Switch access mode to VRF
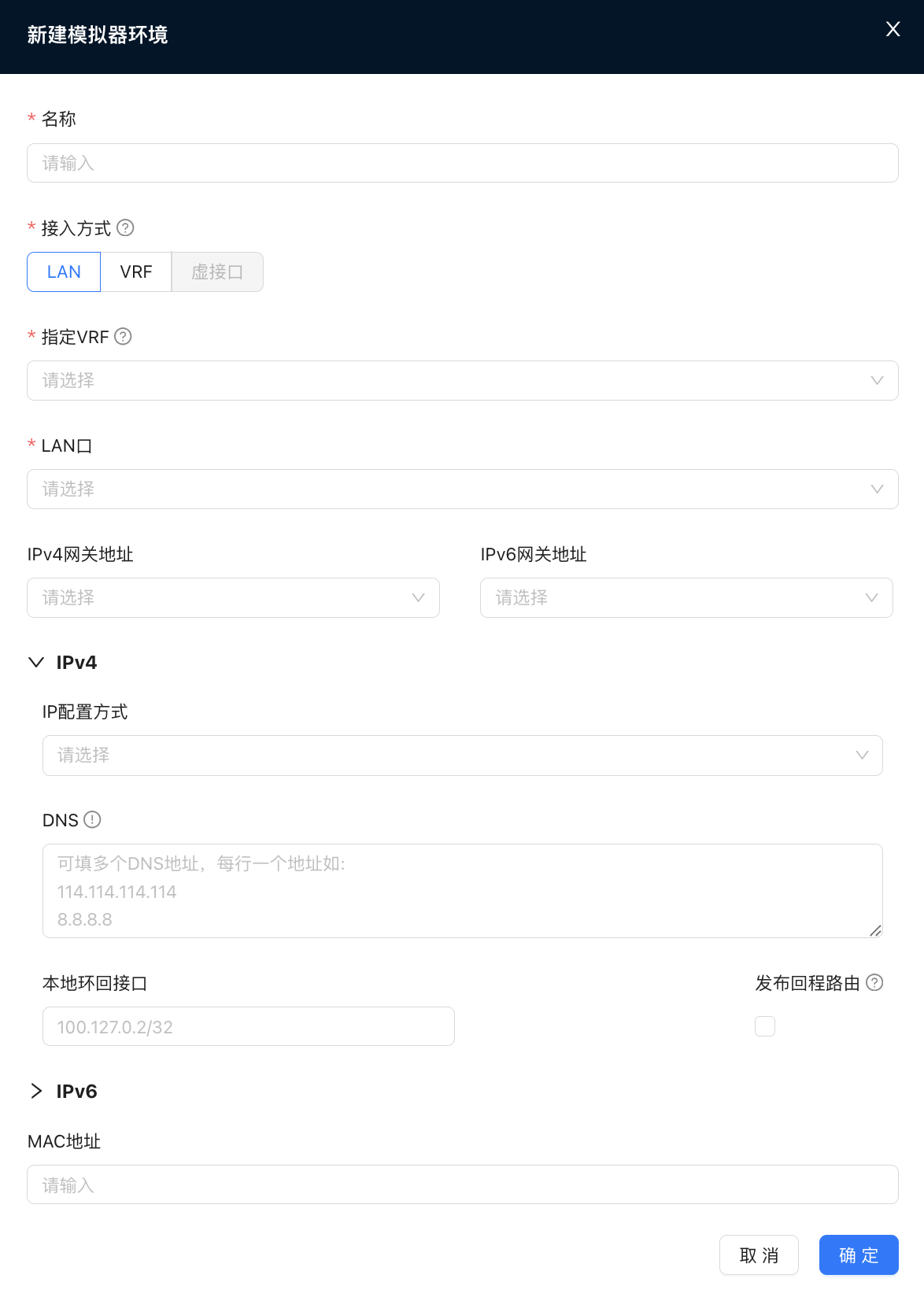 click(x=136, y=272)
